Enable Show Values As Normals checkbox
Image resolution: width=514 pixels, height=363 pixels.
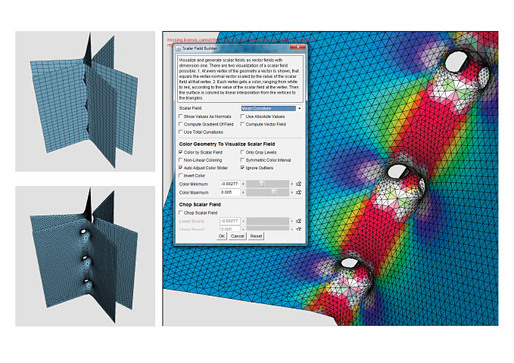[x=181, y=116]
